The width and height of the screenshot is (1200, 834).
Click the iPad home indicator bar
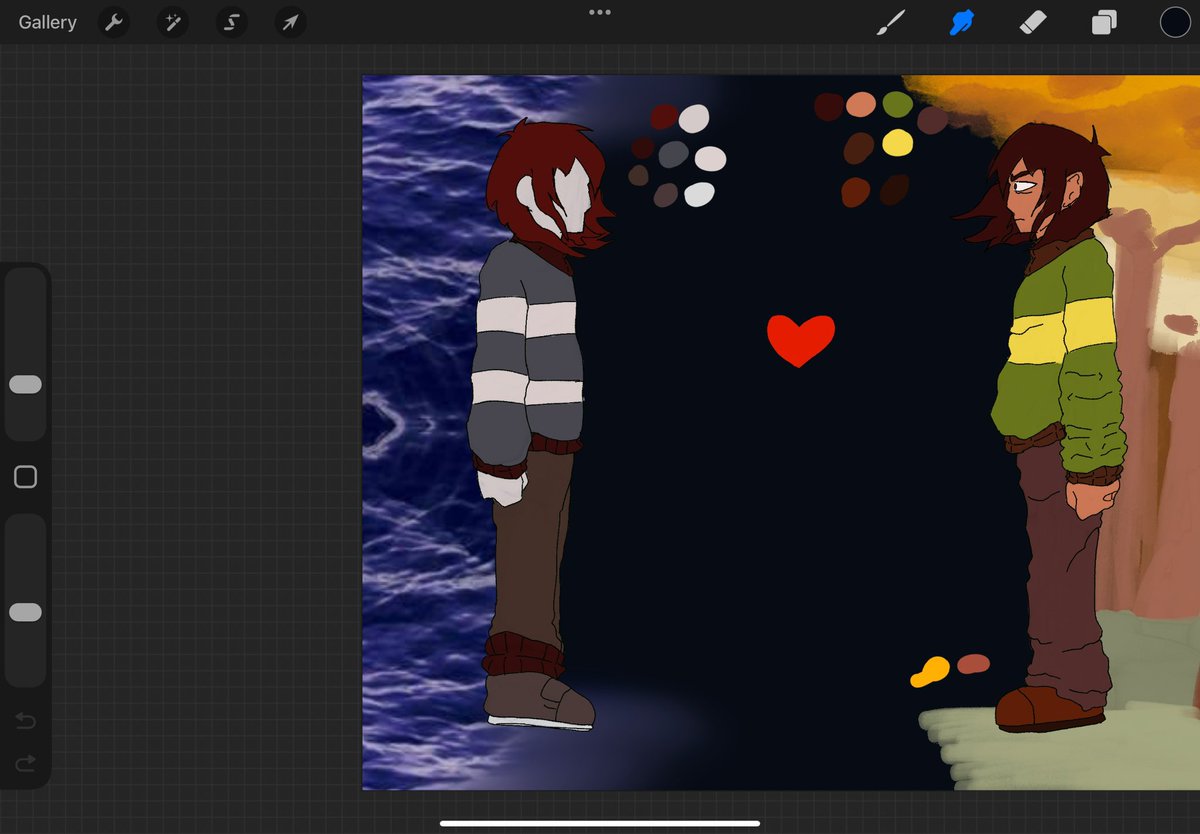coord(600,824)
